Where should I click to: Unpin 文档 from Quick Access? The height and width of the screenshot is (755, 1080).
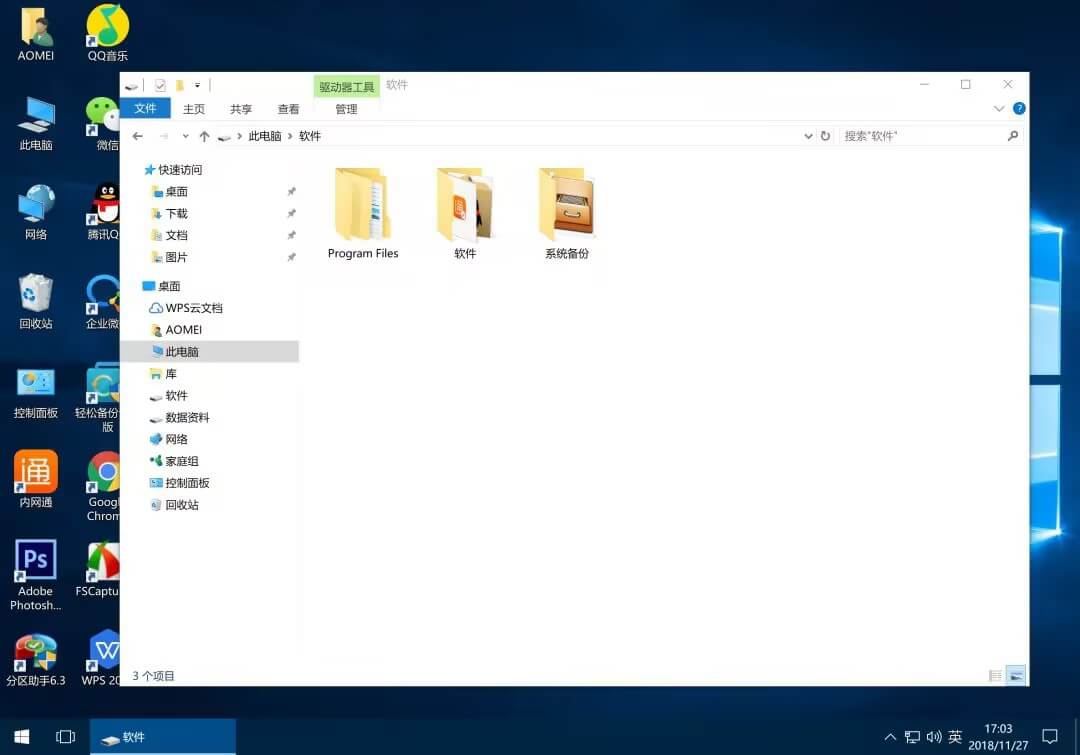[291, 234]
